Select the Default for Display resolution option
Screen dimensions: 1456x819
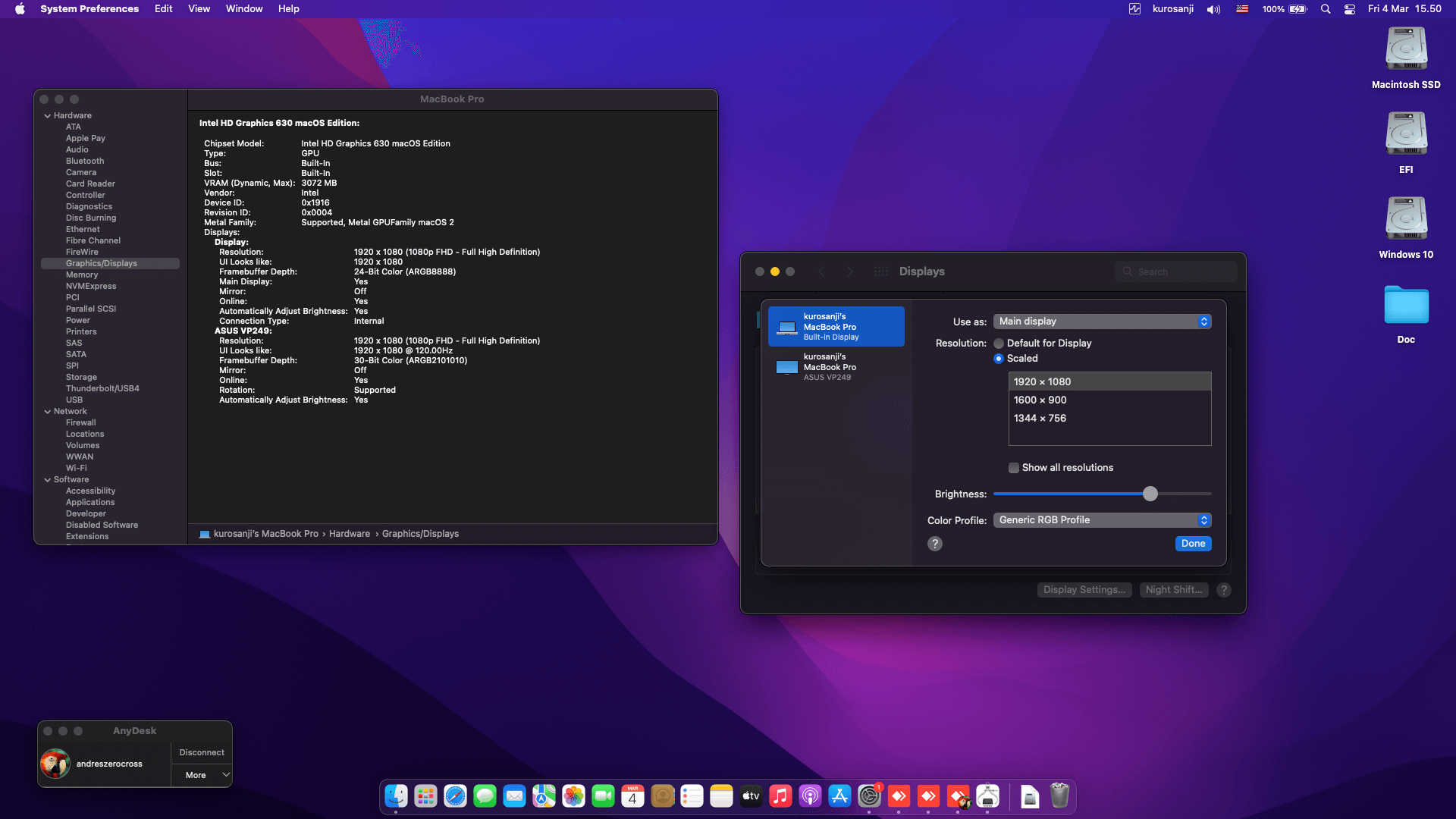coord(999,343)
